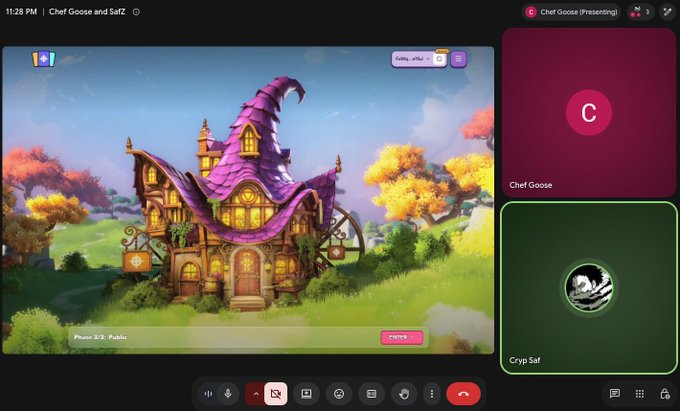This screenshot has width=680, height=411.
Task: Open host controls lock icon
Action: click(664, 394)
